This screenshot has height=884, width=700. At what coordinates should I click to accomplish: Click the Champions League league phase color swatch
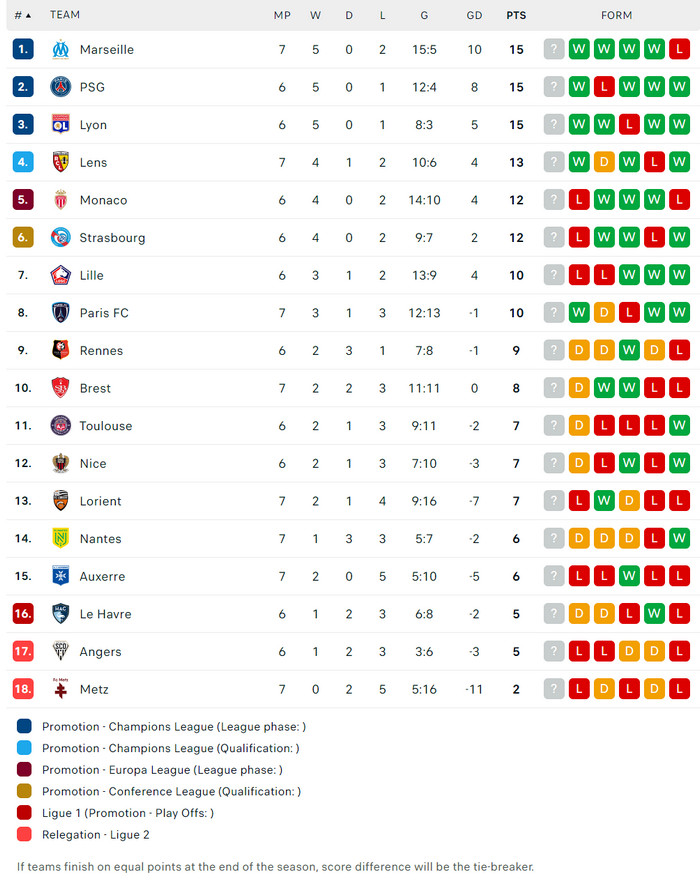(x=24, y=727)
